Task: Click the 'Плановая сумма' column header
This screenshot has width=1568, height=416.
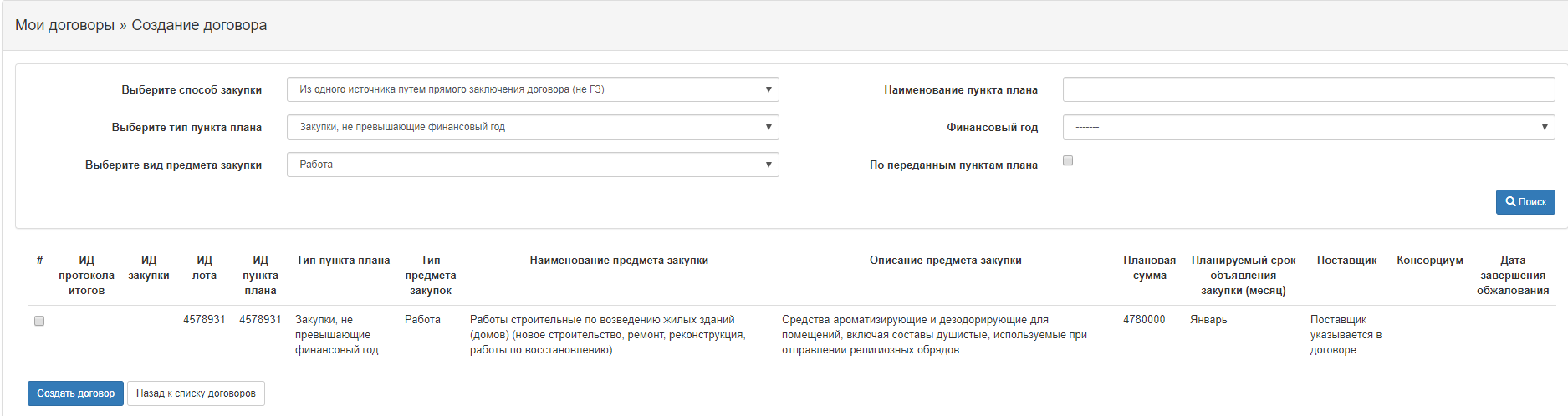Action: (x=1149, y=267)
